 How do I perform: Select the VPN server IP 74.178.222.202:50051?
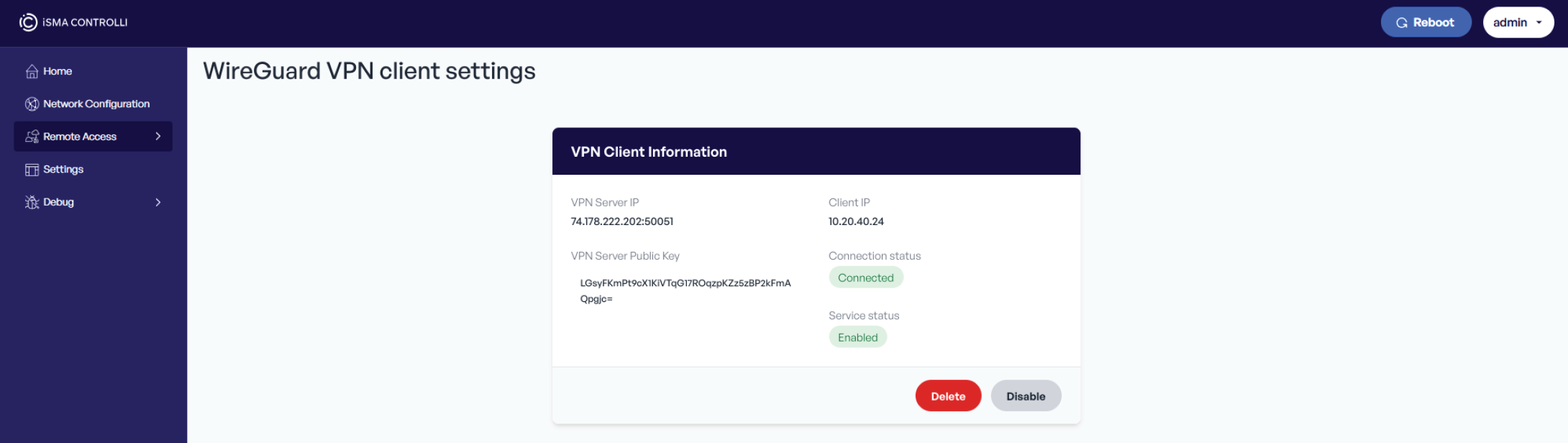622,221
